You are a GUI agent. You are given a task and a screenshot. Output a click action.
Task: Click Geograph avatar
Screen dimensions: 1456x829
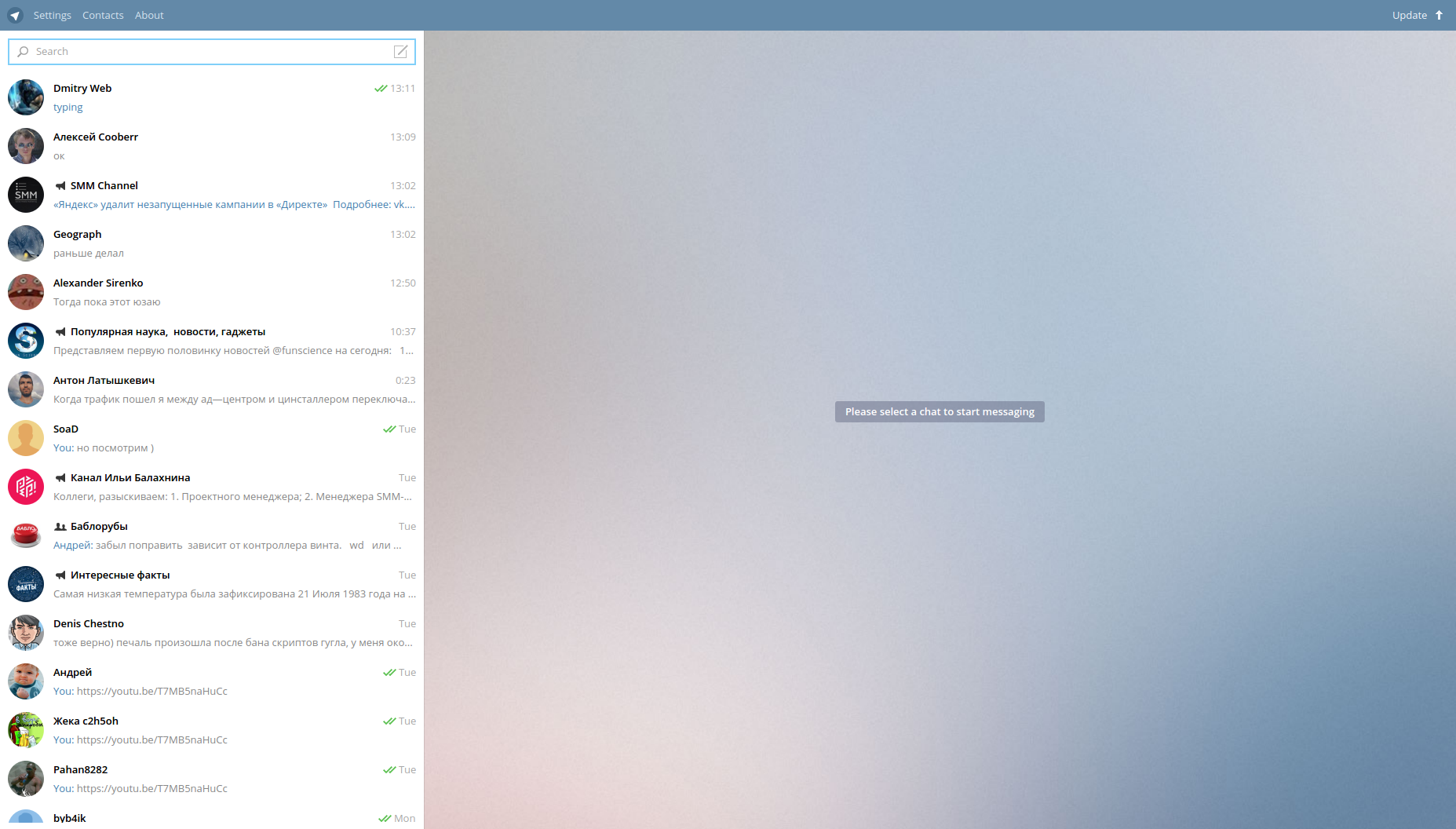pyautogui.click(x=26, y=243)
